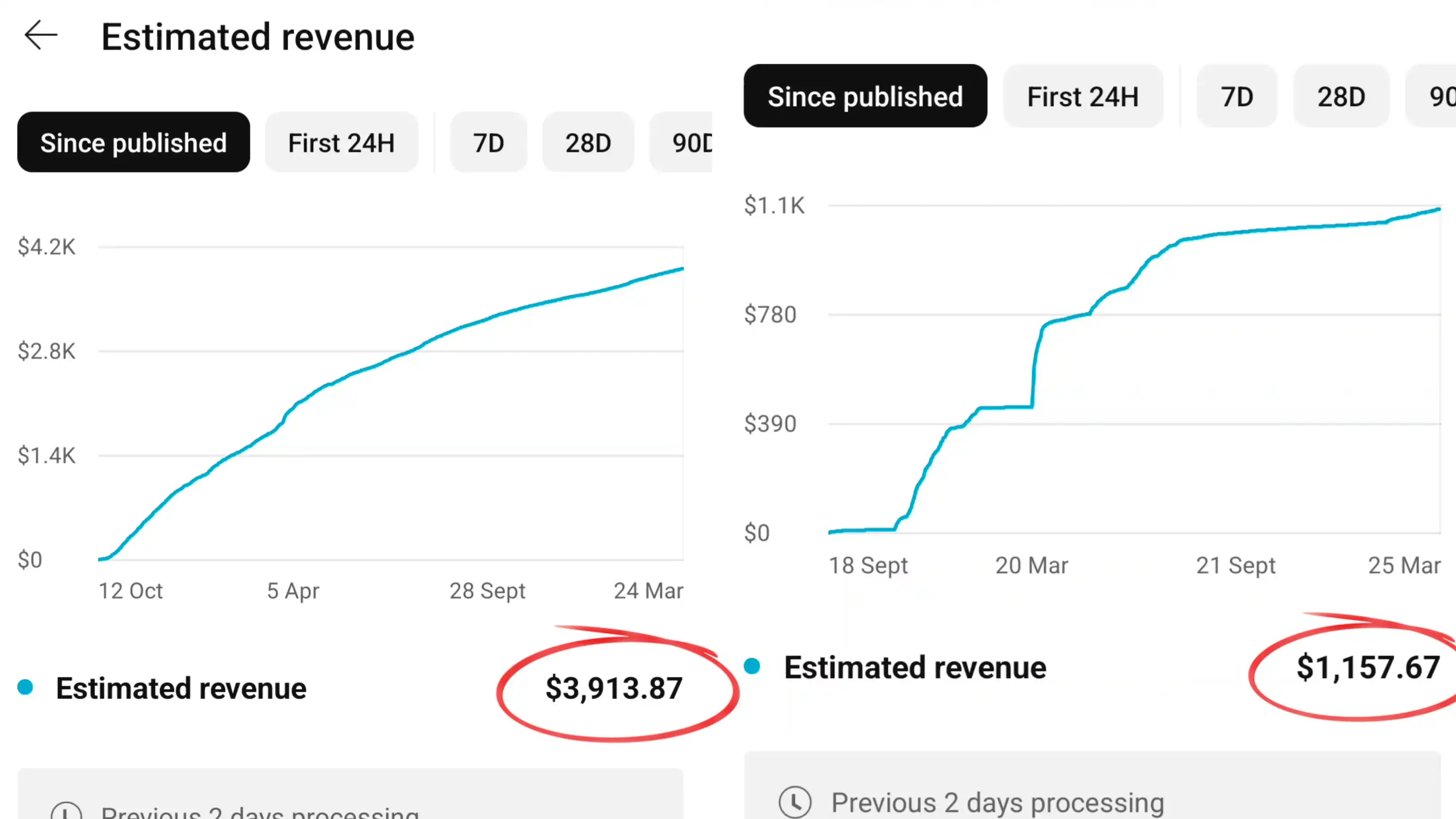Select right panel 'First 24H' chip
Viewport: 1456px width, 819px height.
[x=1082, y=96]
